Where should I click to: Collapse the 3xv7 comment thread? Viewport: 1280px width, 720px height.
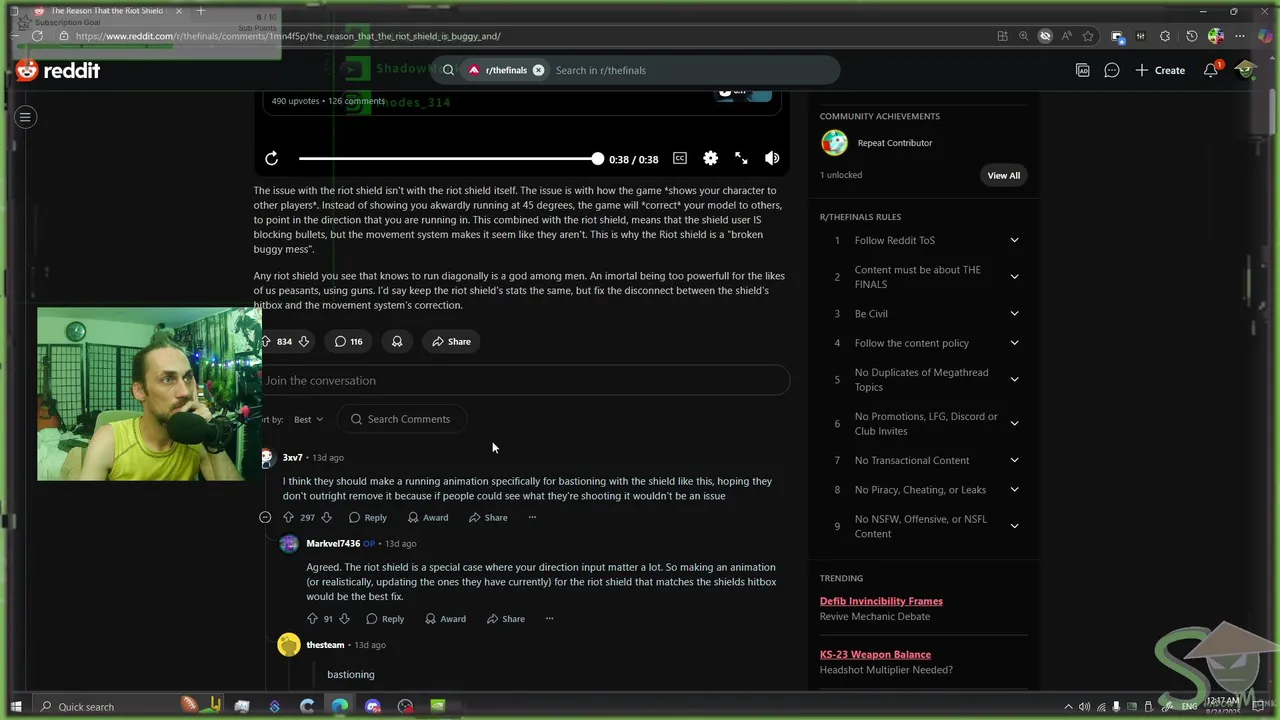tap(265, 518)
